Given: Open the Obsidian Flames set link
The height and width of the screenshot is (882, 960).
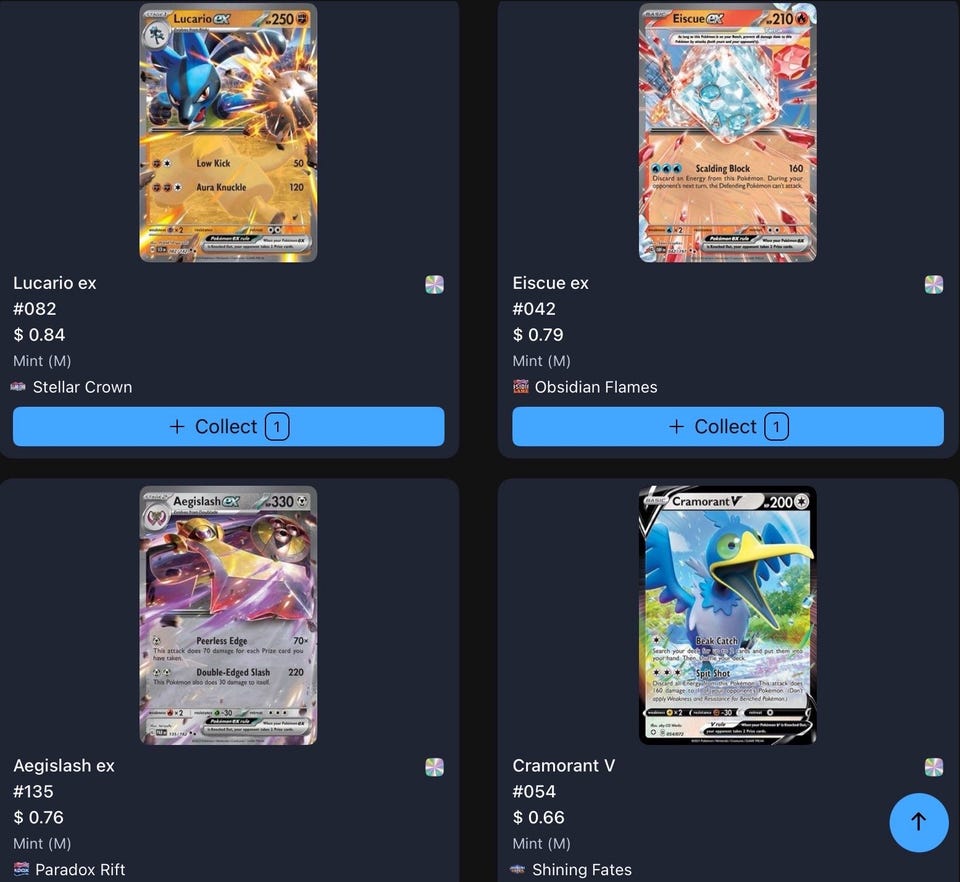Looking at the screenshot, I should point(596,387).
